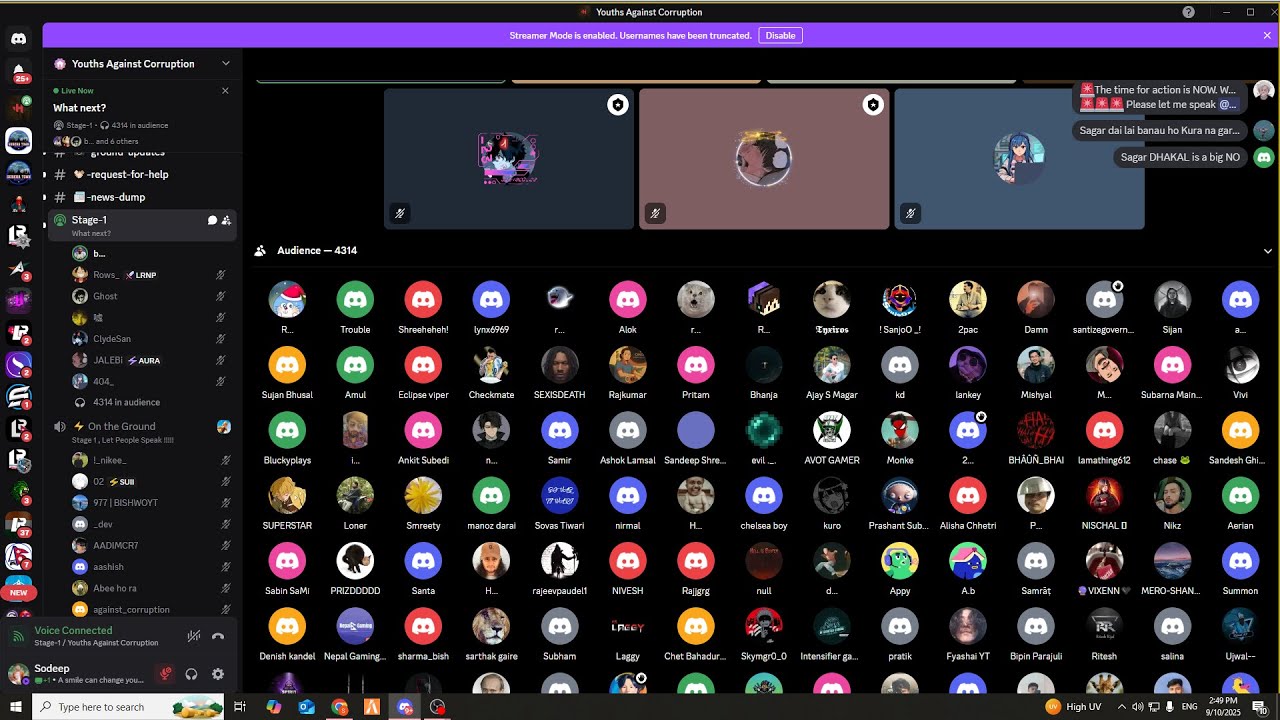
Task: Select user 'against_corruption' in On the Ground
Action: [131, 609]
